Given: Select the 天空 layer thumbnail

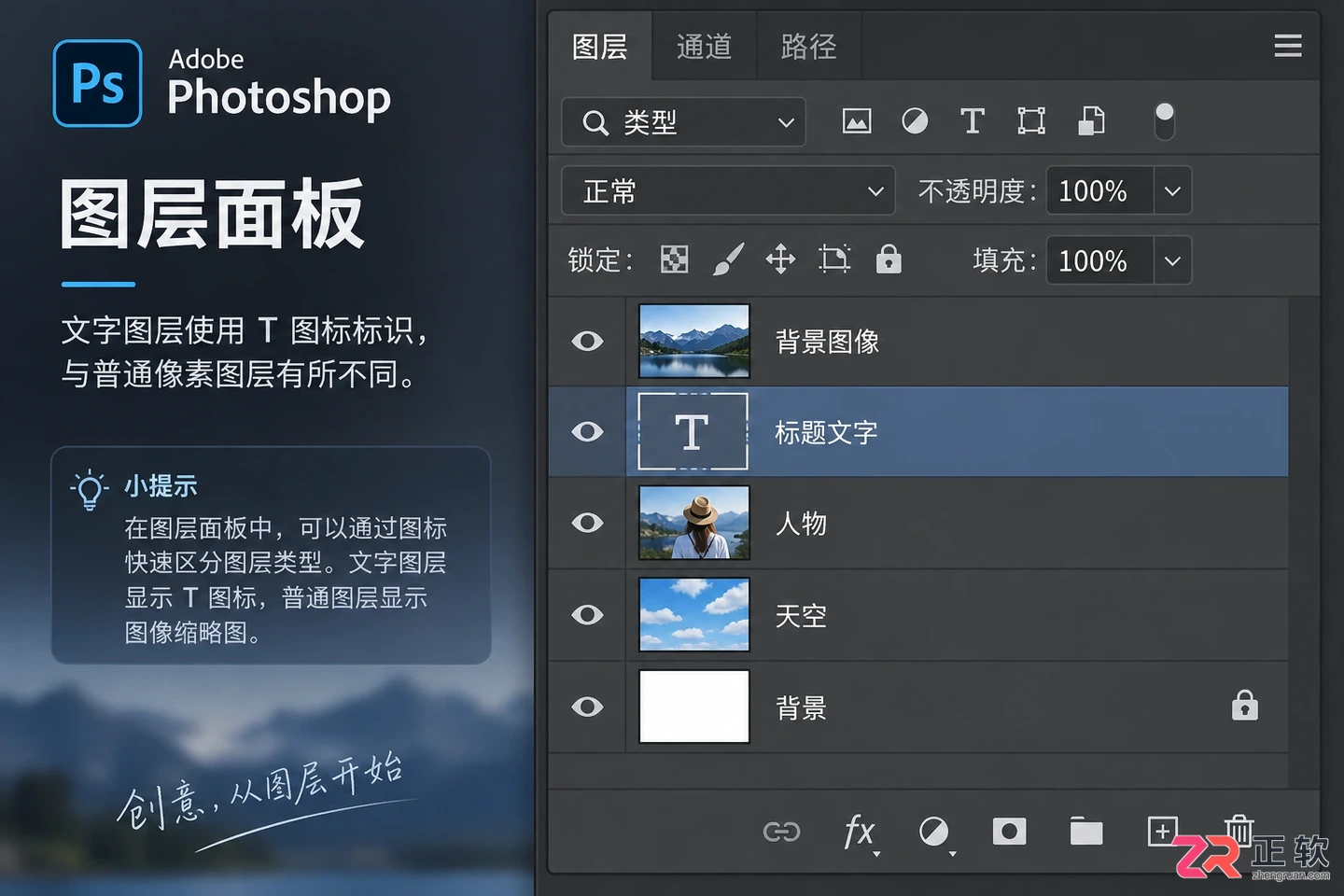Looking at the screenshot, I should pyautogui.click(x=693, y=614).
